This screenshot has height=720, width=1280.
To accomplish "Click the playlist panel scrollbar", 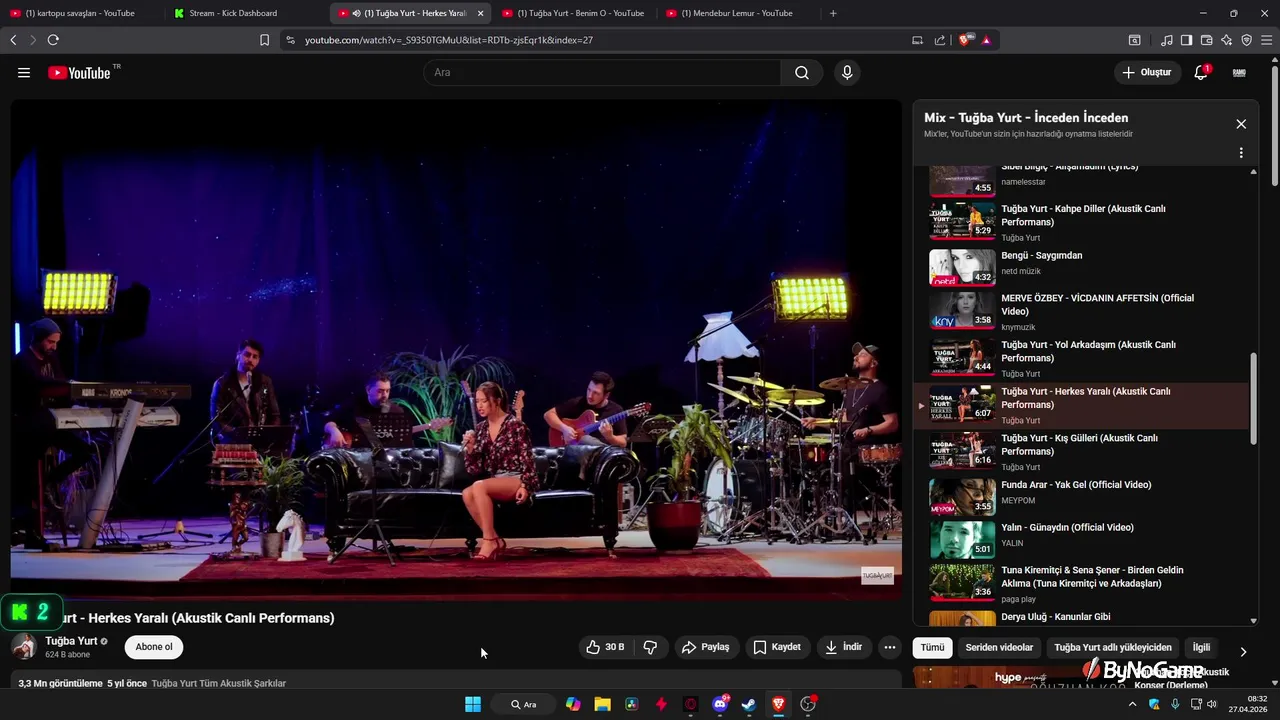I will click(x=1254, y=398).
